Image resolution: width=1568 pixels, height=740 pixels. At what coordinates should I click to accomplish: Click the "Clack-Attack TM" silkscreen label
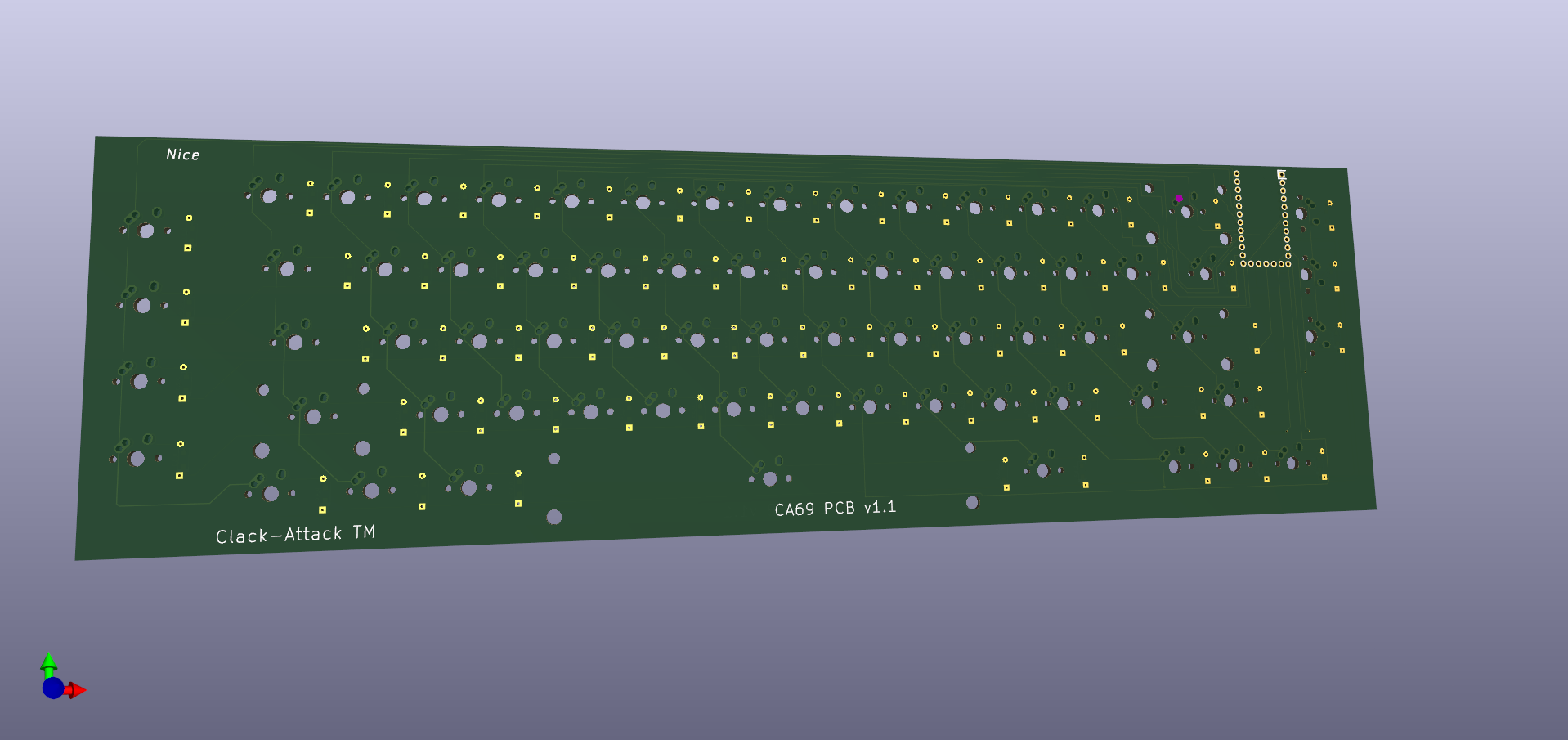click(295, 535)
